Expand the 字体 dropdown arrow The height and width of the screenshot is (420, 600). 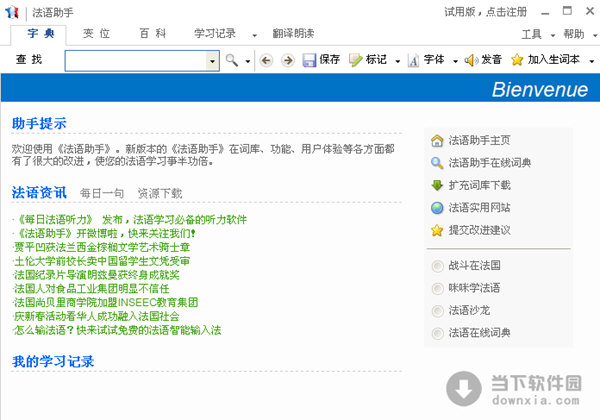(x=455, y=61)
